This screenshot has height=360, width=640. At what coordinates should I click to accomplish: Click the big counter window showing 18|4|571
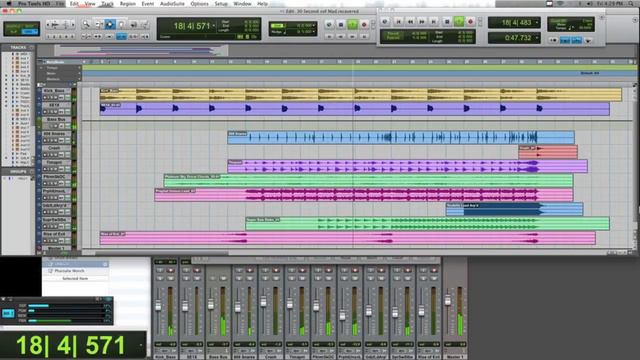click(73, 345)
